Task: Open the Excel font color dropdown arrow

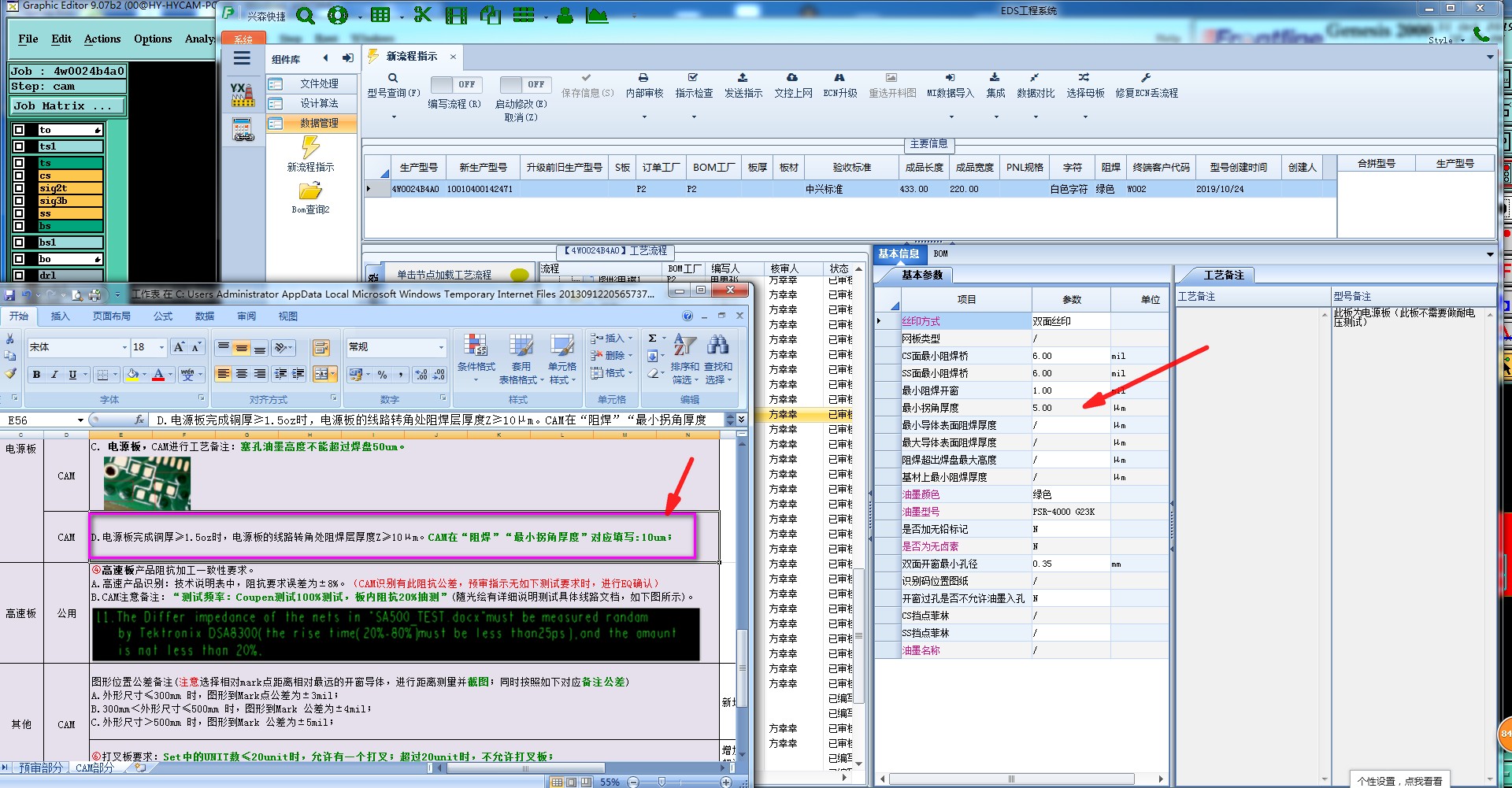Action: coord(171,375)
